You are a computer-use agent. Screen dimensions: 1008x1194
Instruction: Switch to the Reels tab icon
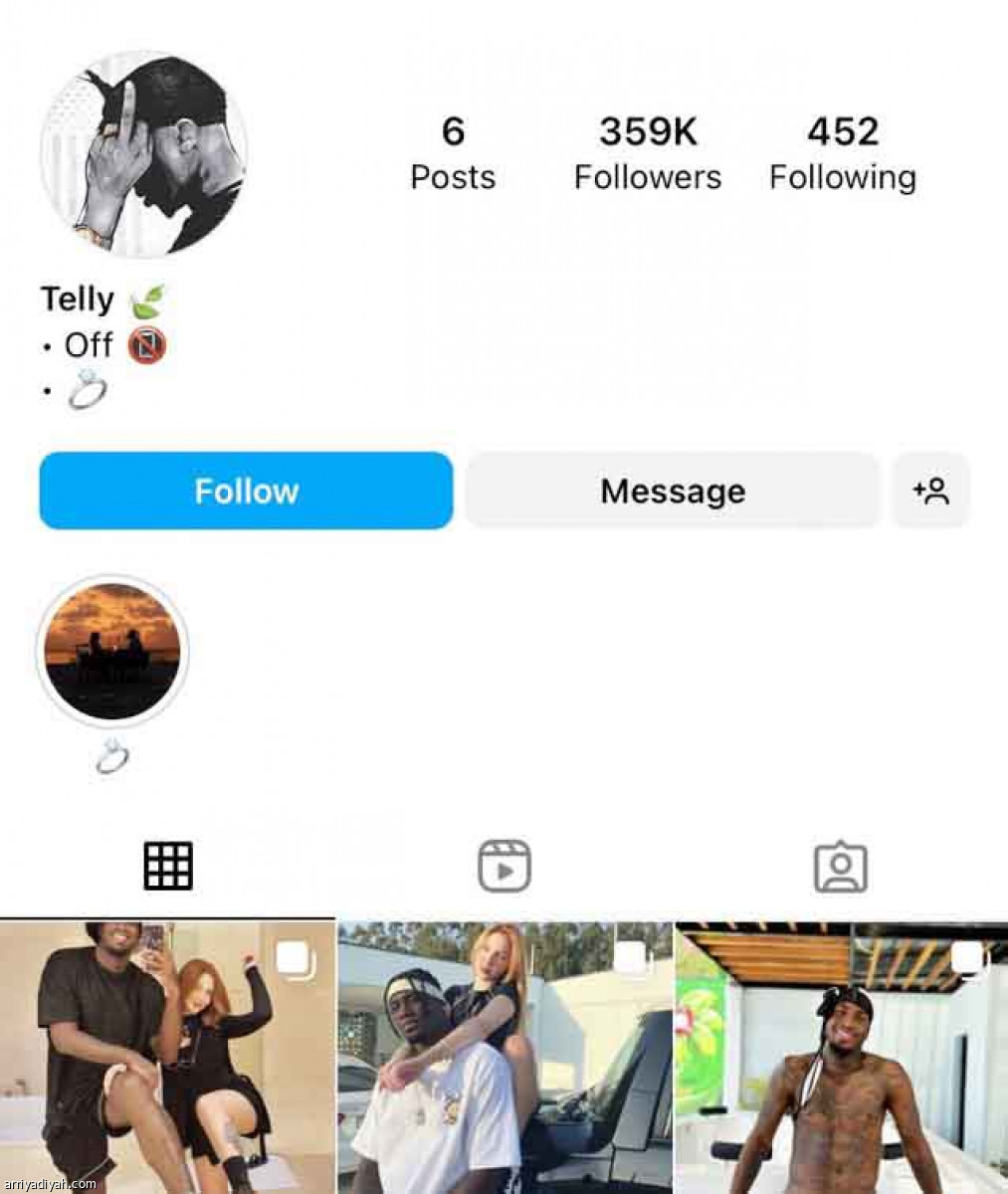click(x=504, y=866)
